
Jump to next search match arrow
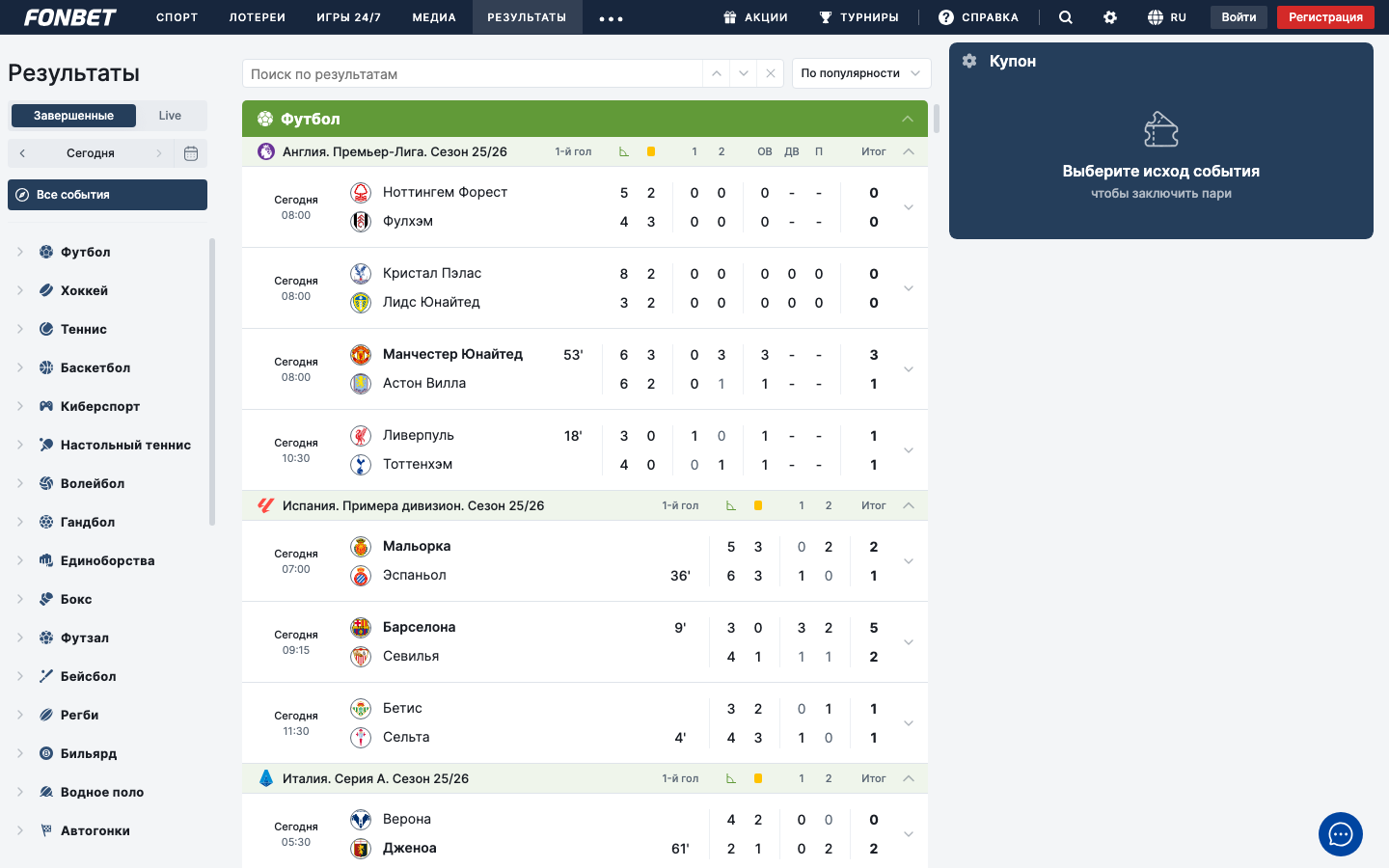pos(743,73)
